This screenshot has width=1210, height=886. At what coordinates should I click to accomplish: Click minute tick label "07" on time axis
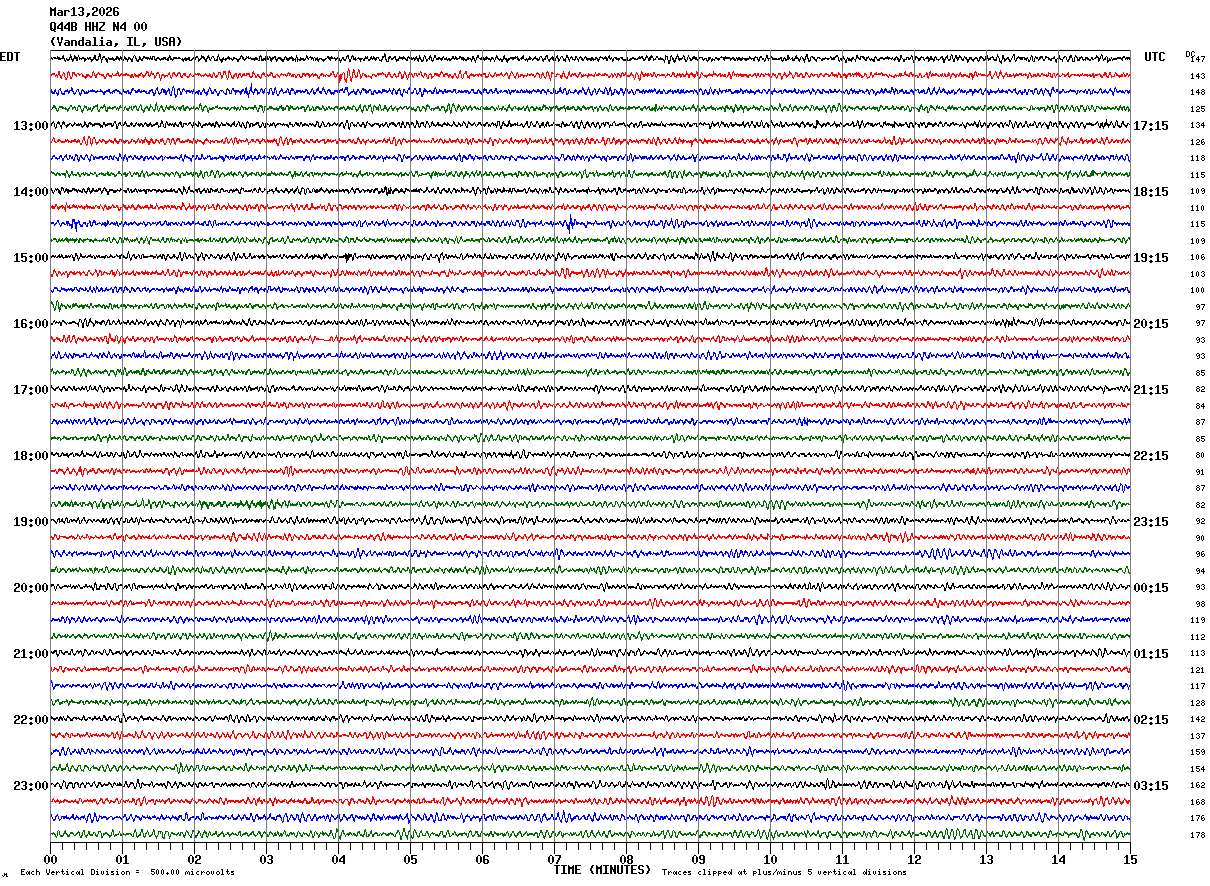coord(554,859)
